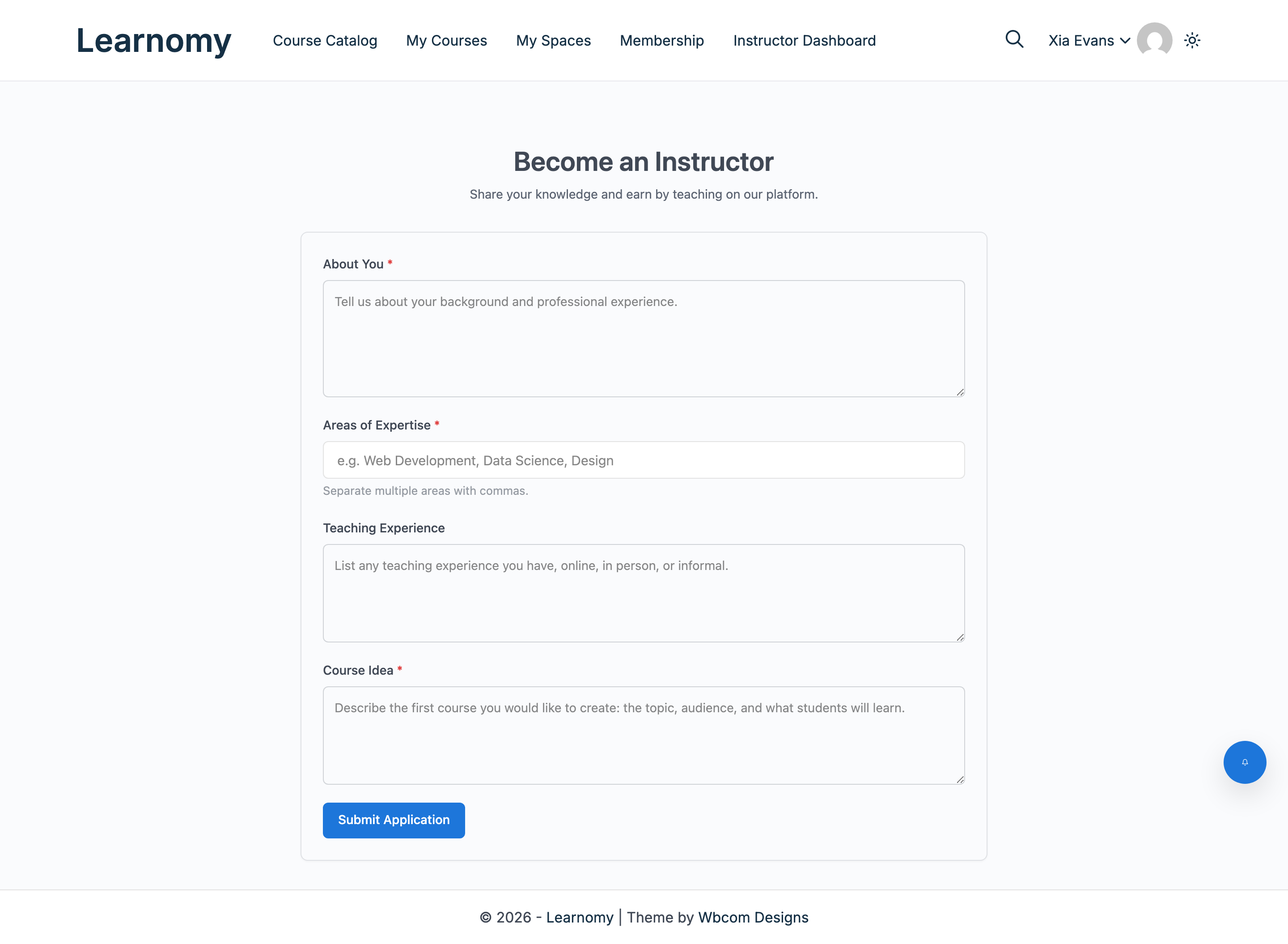Open the Wbcom Designs footer link
Screen dimensions: 1288x944
coord(753,917)
